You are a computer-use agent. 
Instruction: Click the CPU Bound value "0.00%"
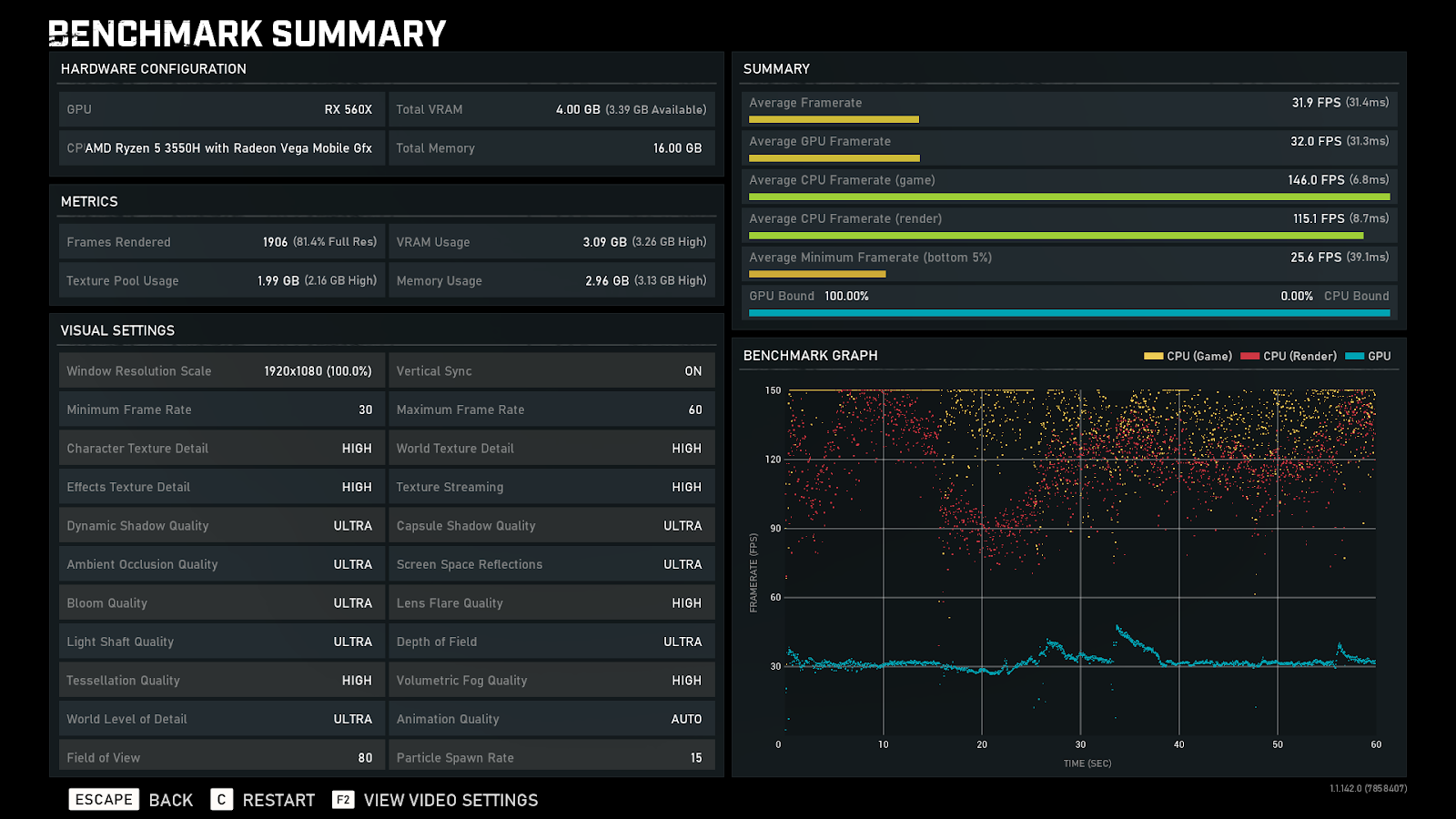(1297, 297)
